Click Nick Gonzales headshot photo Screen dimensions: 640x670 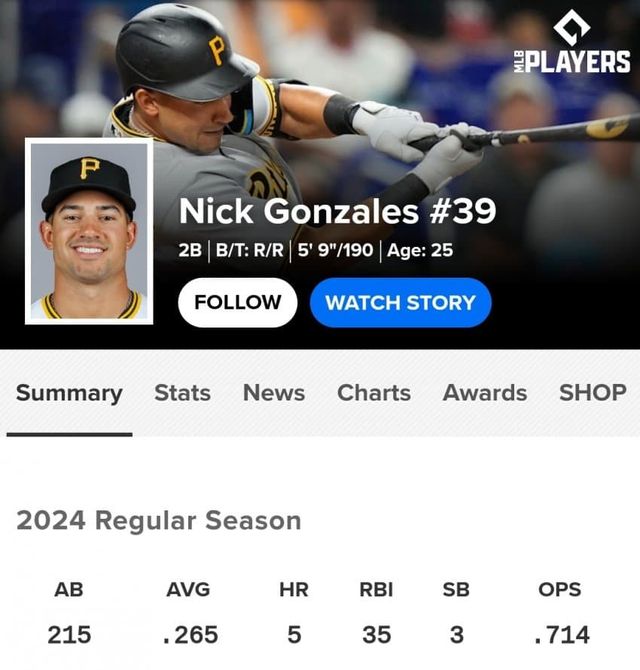point(89,231)
